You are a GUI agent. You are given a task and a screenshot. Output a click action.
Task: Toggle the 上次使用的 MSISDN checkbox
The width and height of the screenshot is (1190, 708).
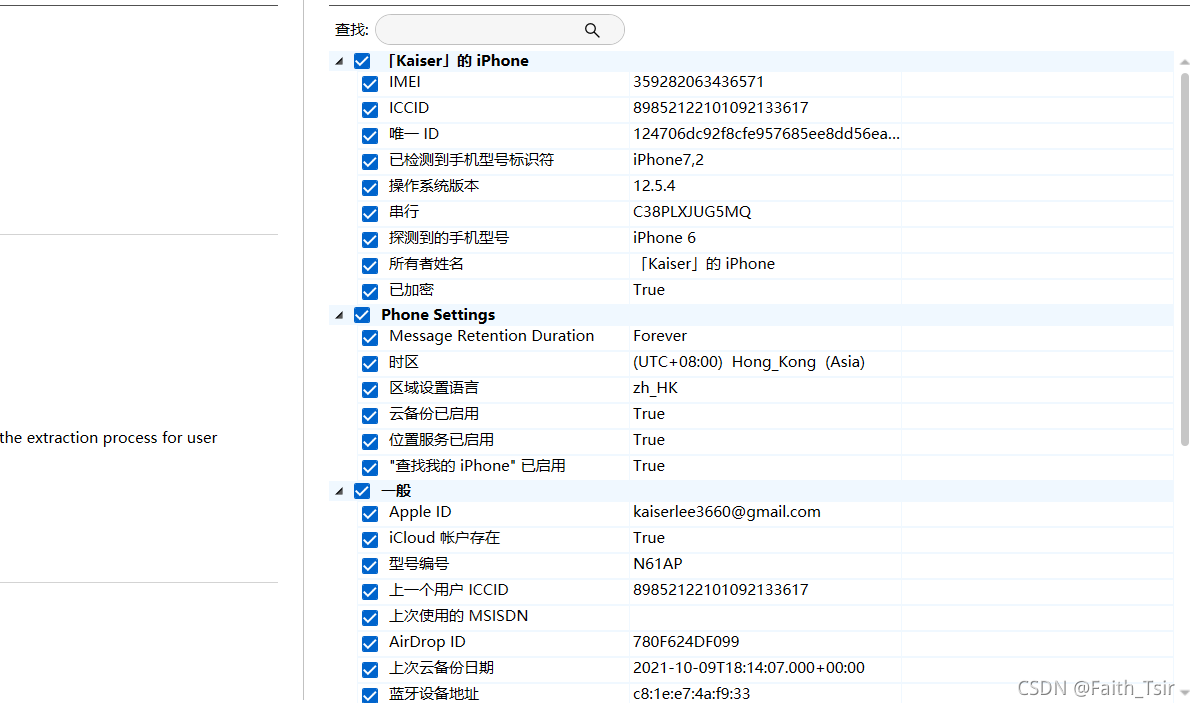tap(370, 618)
